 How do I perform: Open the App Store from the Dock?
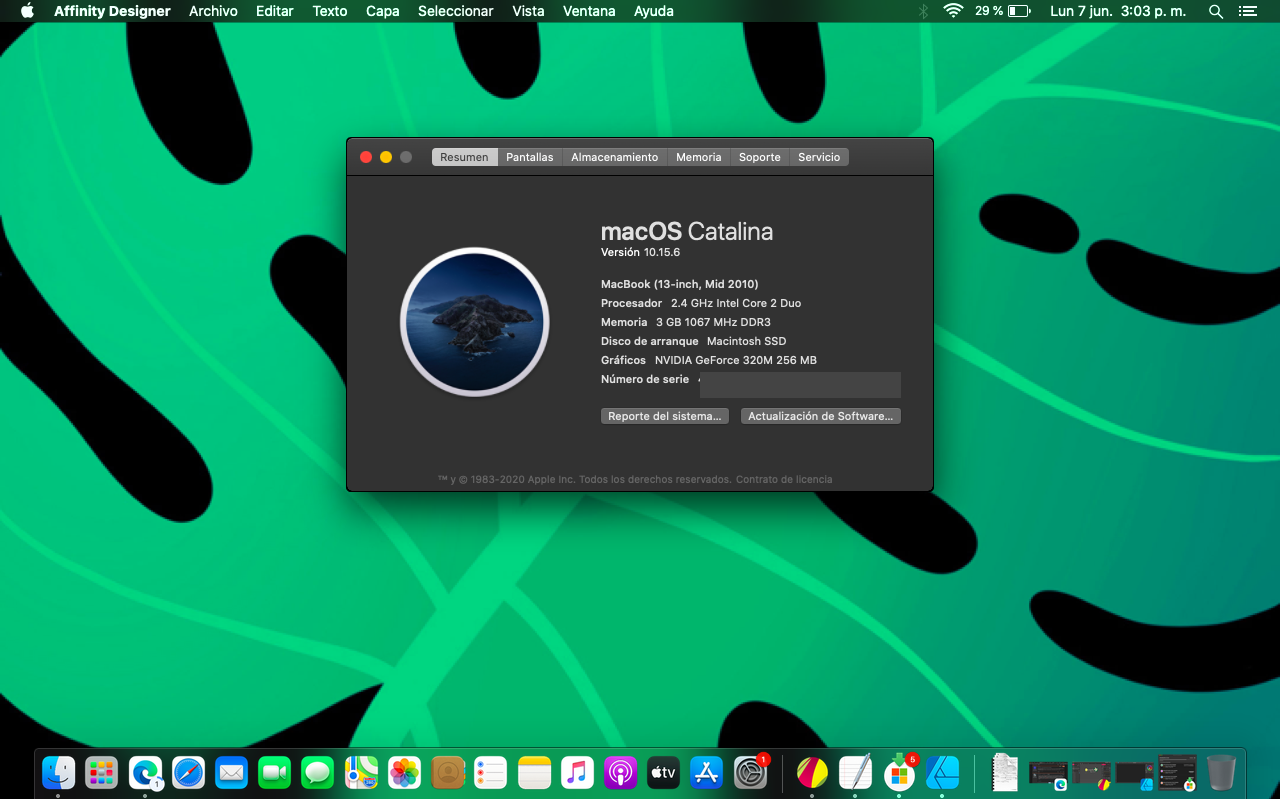pos(707,772)
